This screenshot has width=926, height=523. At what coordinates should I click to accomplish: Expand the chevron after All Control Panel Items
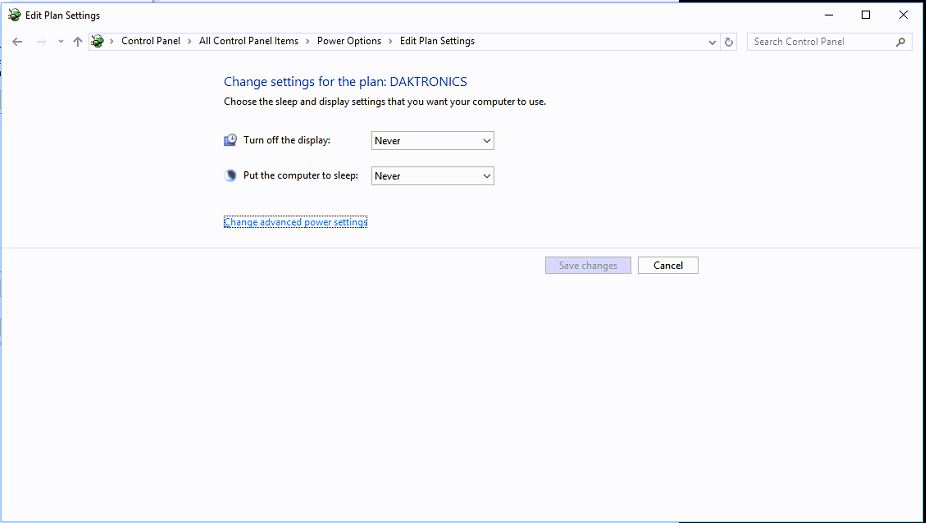[x=308, y=41]
